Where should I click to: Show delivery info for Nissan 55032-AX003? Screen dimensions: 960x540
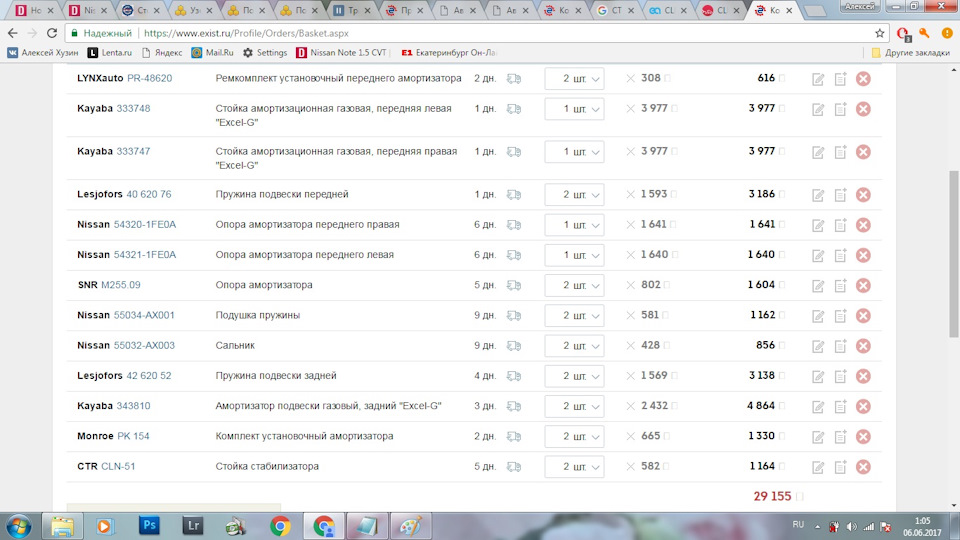pyautogui.click(x=514, y=346)
